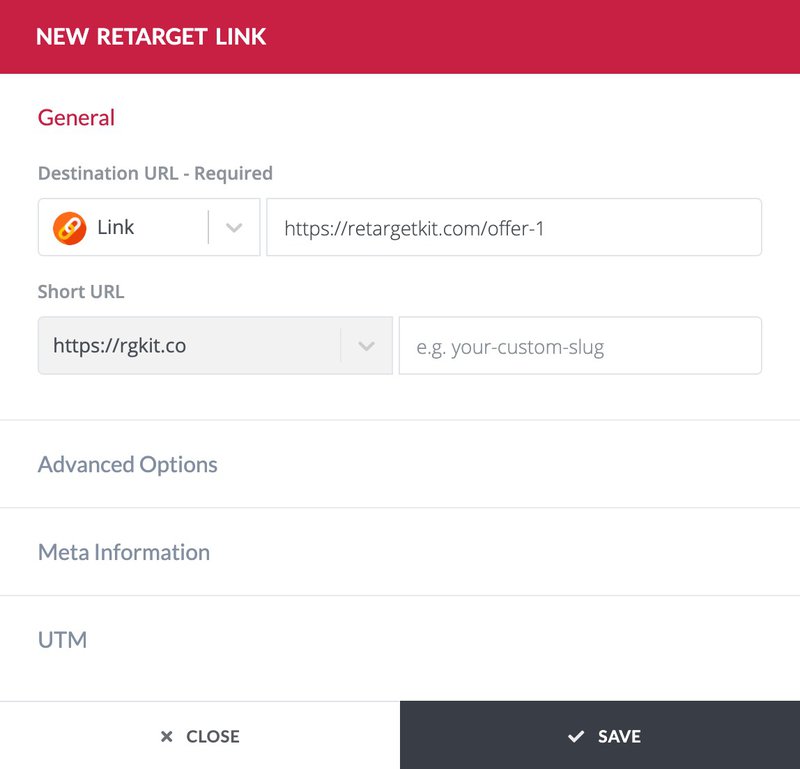Click the checkmark icon beside Save
Image resolution: width=800 pixels, height=769 pixels.
[x=576, y=736]
